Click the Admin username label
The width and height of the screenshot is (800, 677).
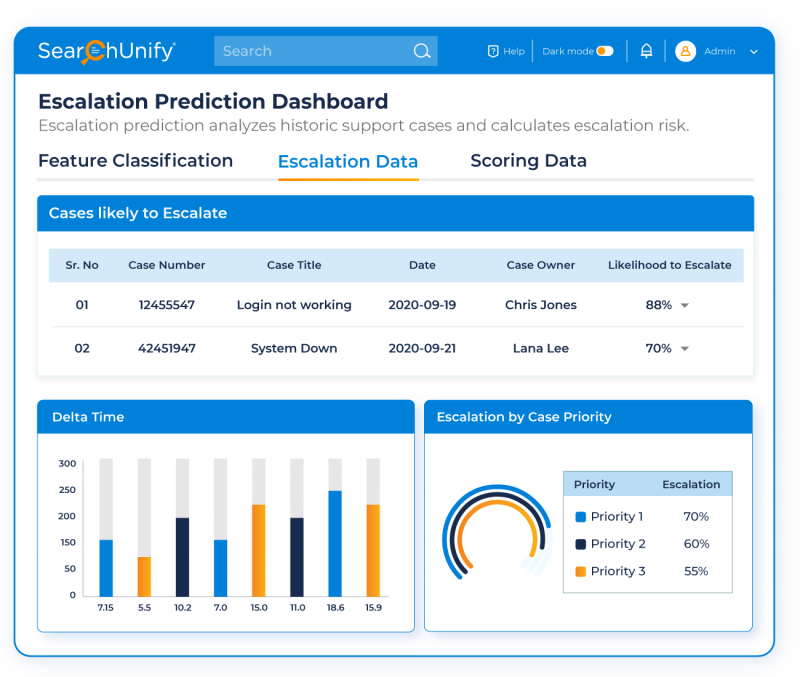tap(720, 51)
